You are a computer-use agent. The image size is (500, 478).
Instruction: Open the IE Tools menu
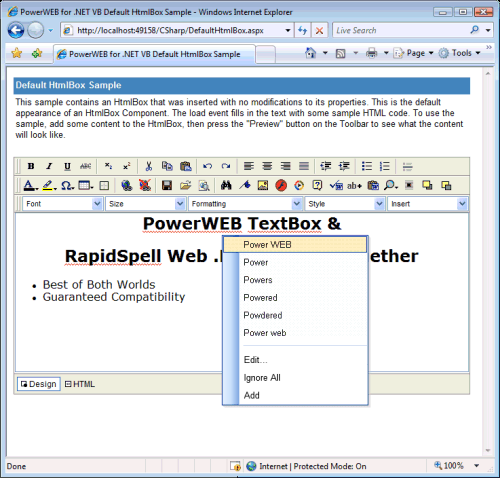pyautogui.click(x=459, y=53)
